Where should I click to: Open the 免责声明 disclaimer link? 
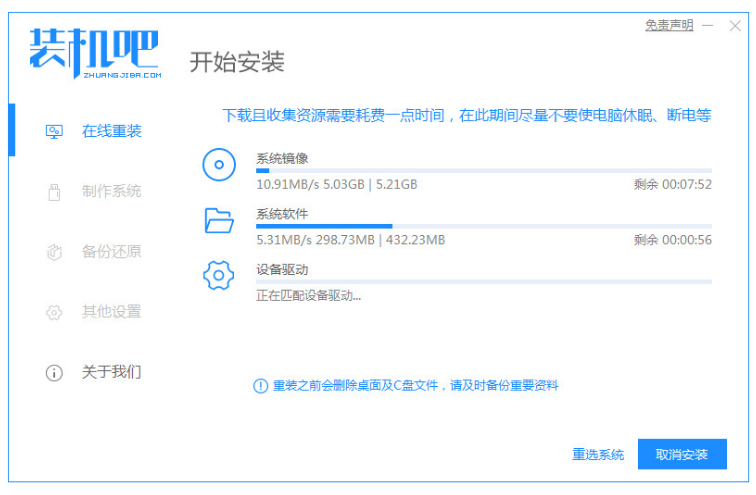[669, 25]
